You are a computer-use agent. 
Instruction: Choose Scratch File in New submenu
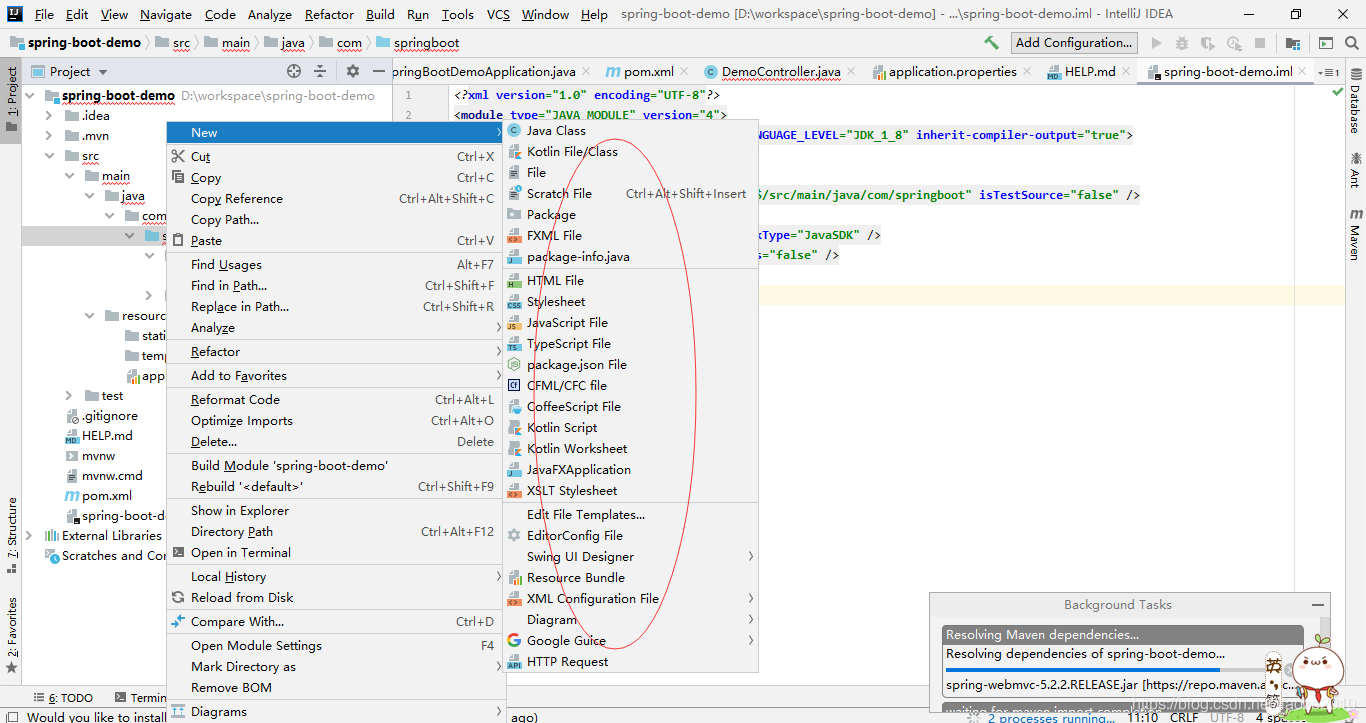coord(630,194)
